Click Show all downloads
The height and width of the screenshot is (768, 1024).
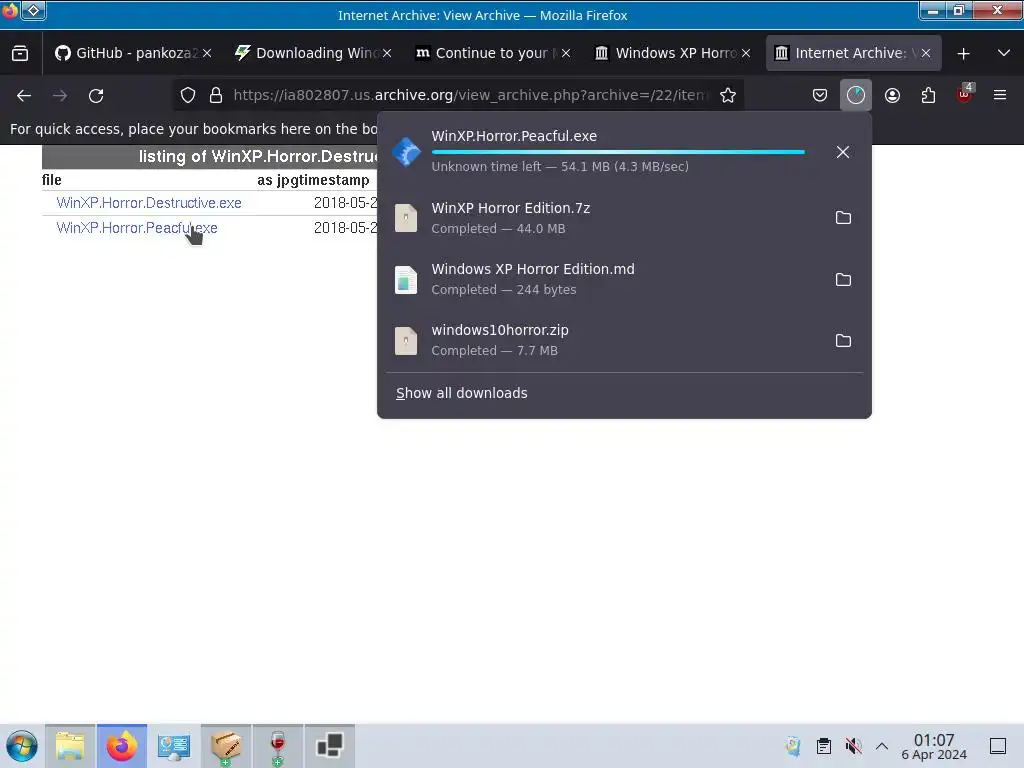(x=461, y=393)
